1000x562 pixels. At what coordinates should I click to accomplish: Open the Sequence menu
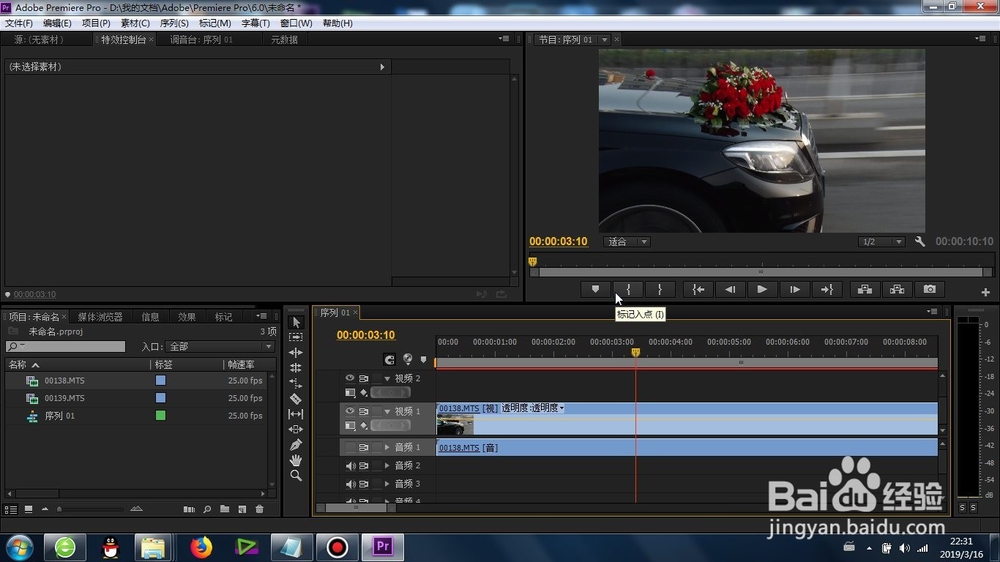(x=174, y=23)
